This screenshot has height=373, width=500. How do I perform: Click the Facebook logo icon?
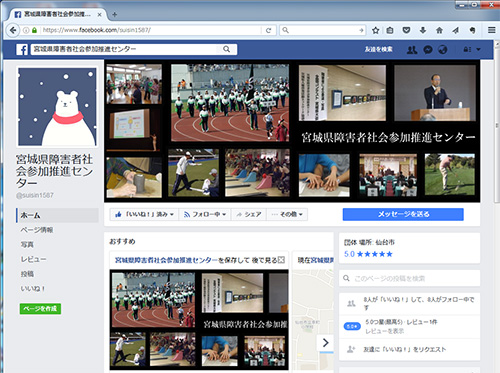click(x=22, y=50)
